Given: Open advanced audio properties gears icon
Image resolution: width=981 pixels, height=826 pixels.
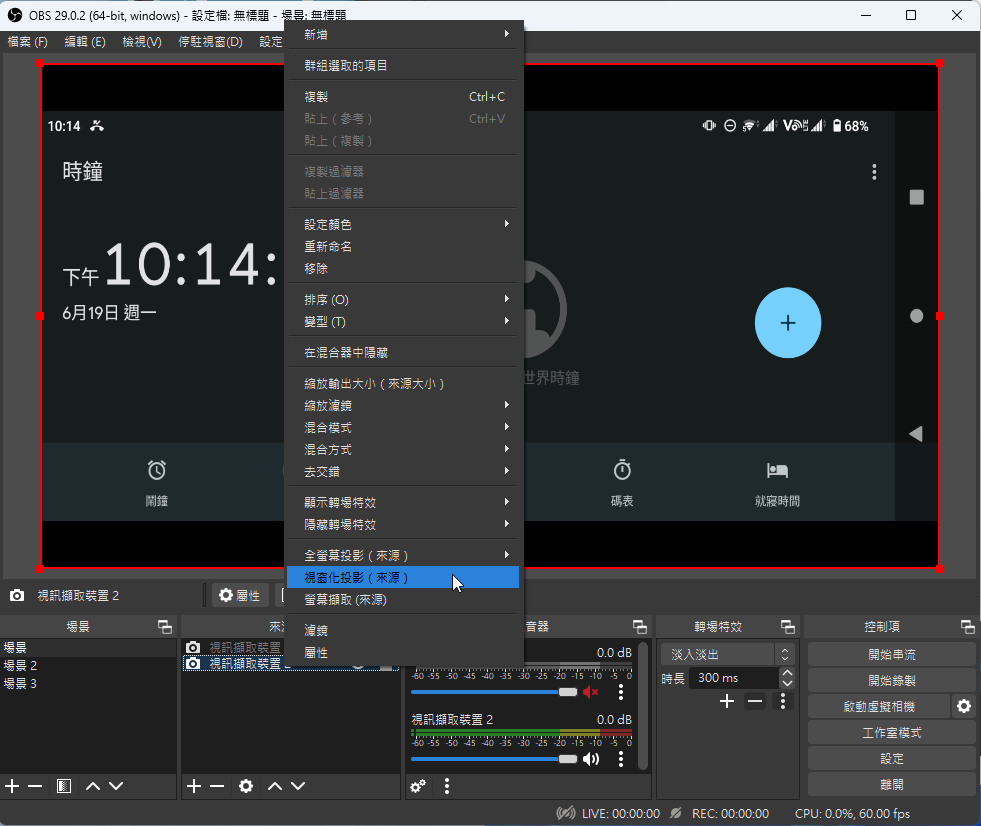Looking at the screenshot, I should (x=419, y=786).
